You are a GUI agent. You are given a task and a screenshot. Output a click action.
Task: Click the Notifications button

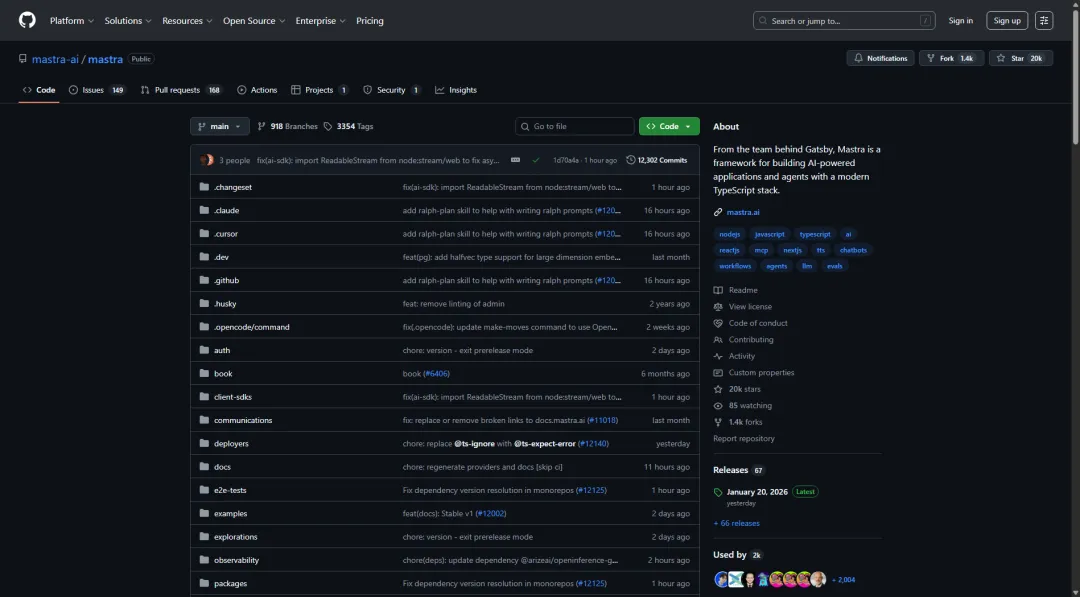coord(880,59)
